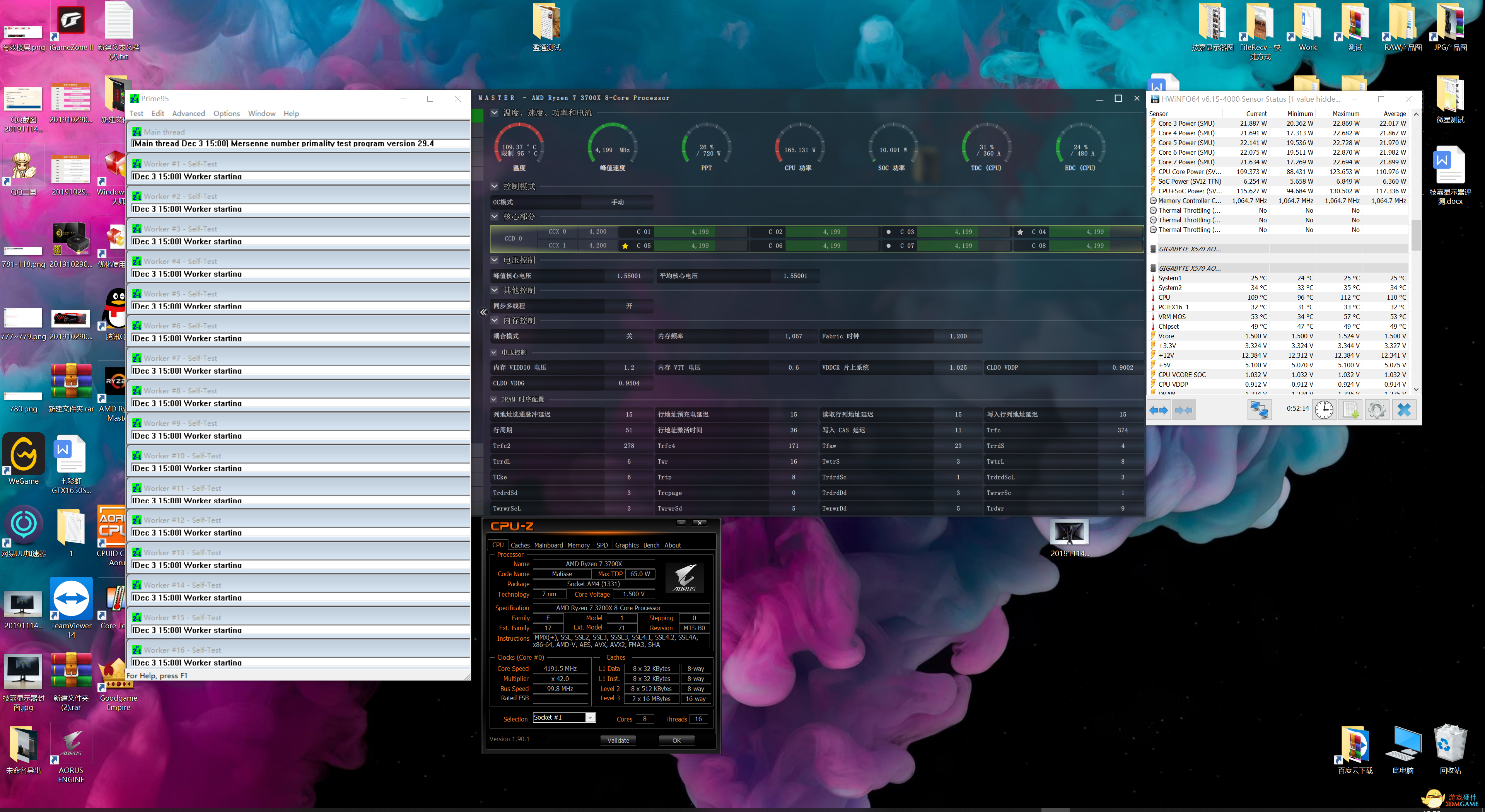Toggle the 同步多线程 on/off value
This screenshot has width=1485, height=812.
(629, 306)
